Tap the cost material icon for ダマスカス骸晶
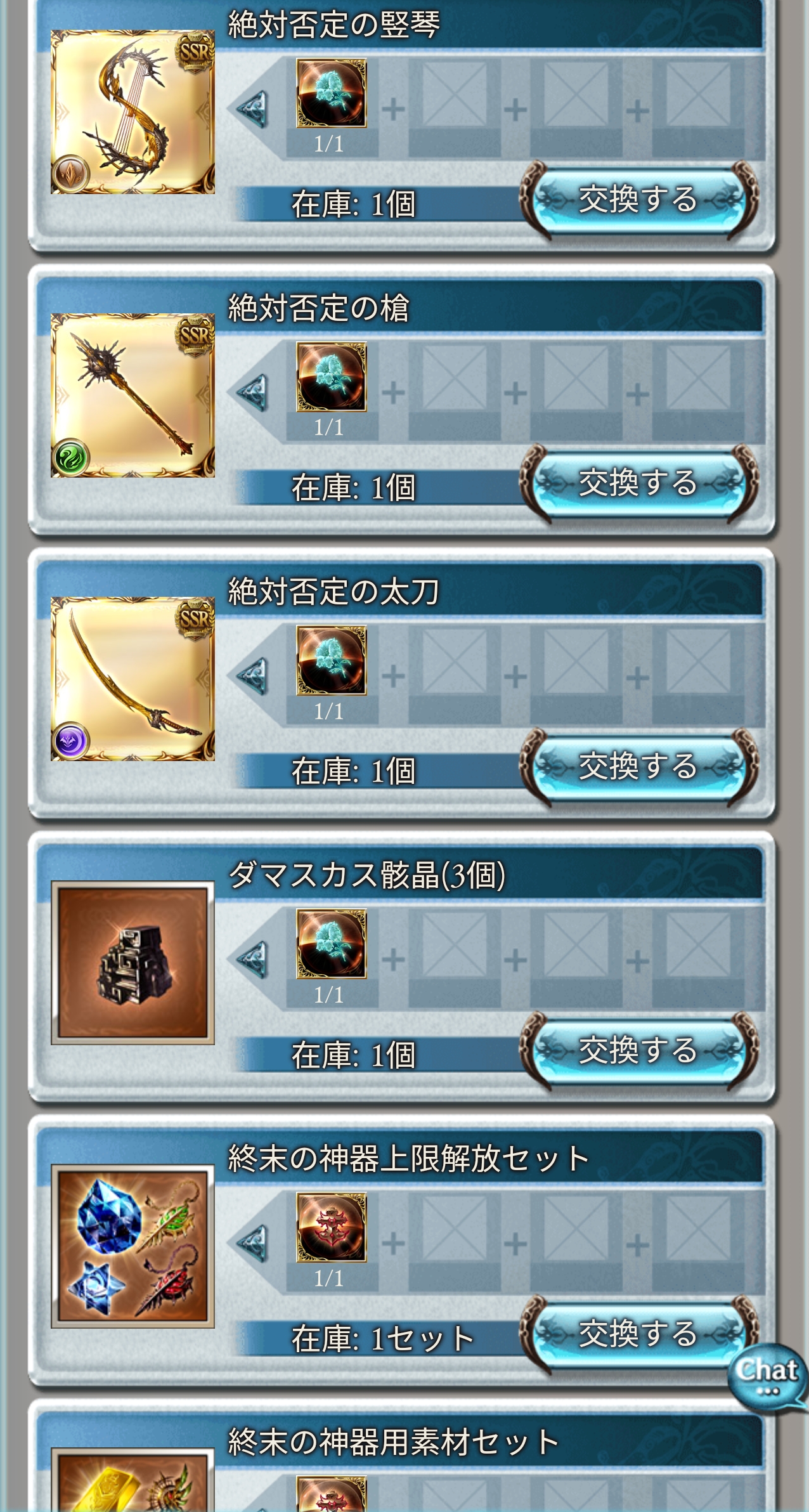This screenshot has height=1512, width=809. 332,944
